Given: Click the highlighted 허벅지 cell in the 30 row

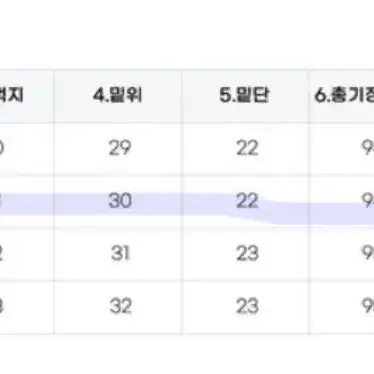Looking at the screenshot, I should tap(27, 201).
